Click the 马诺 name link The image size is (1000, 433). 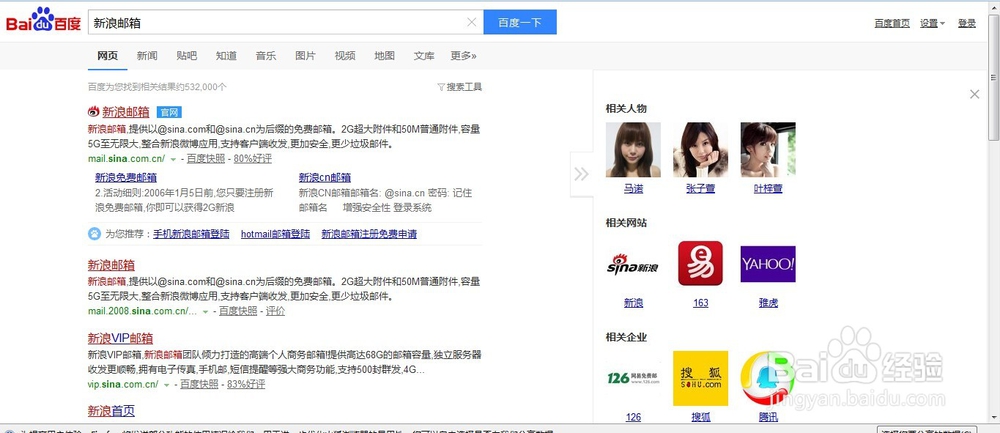(633, 189)
